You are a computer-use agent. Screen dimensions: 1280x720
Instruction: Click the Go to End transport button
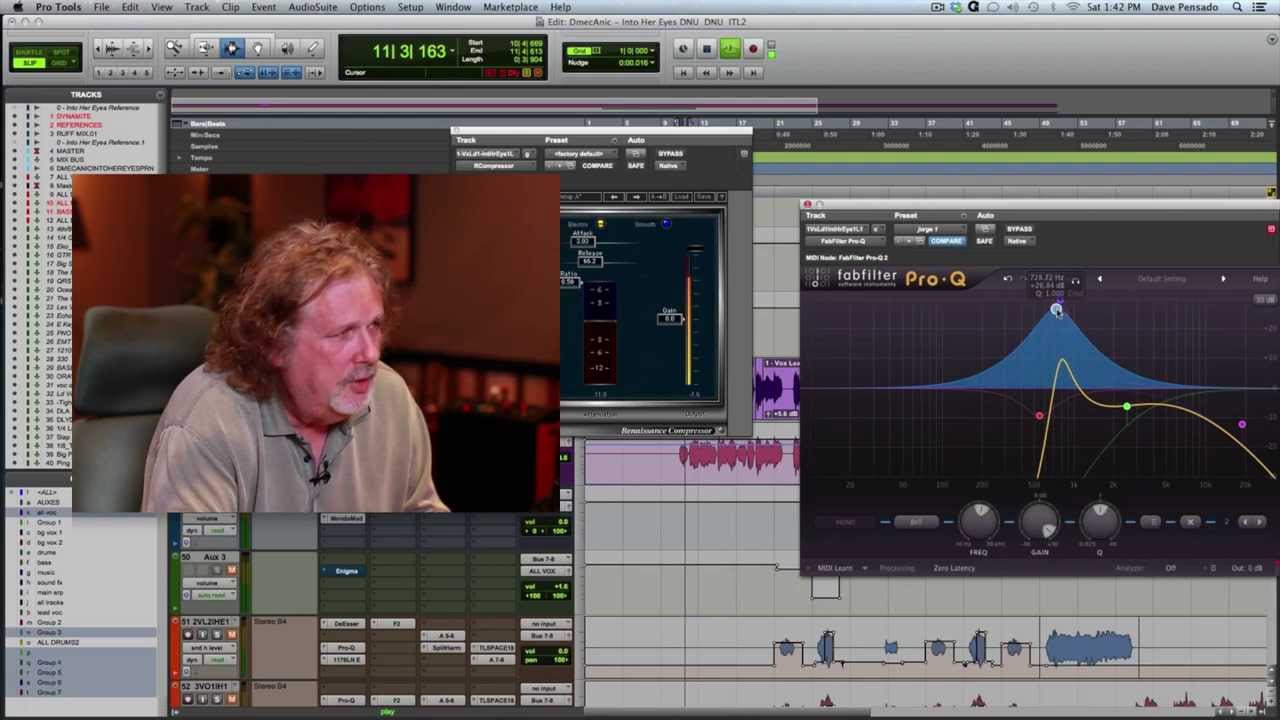[753, 72]
